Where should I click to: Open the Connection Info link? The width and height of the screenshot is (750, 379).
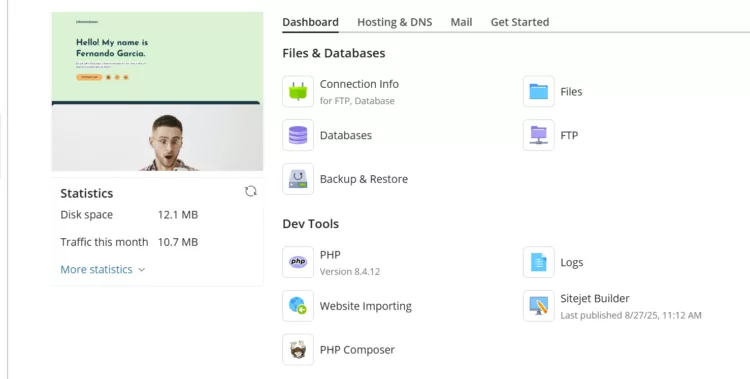click(359, 84)
